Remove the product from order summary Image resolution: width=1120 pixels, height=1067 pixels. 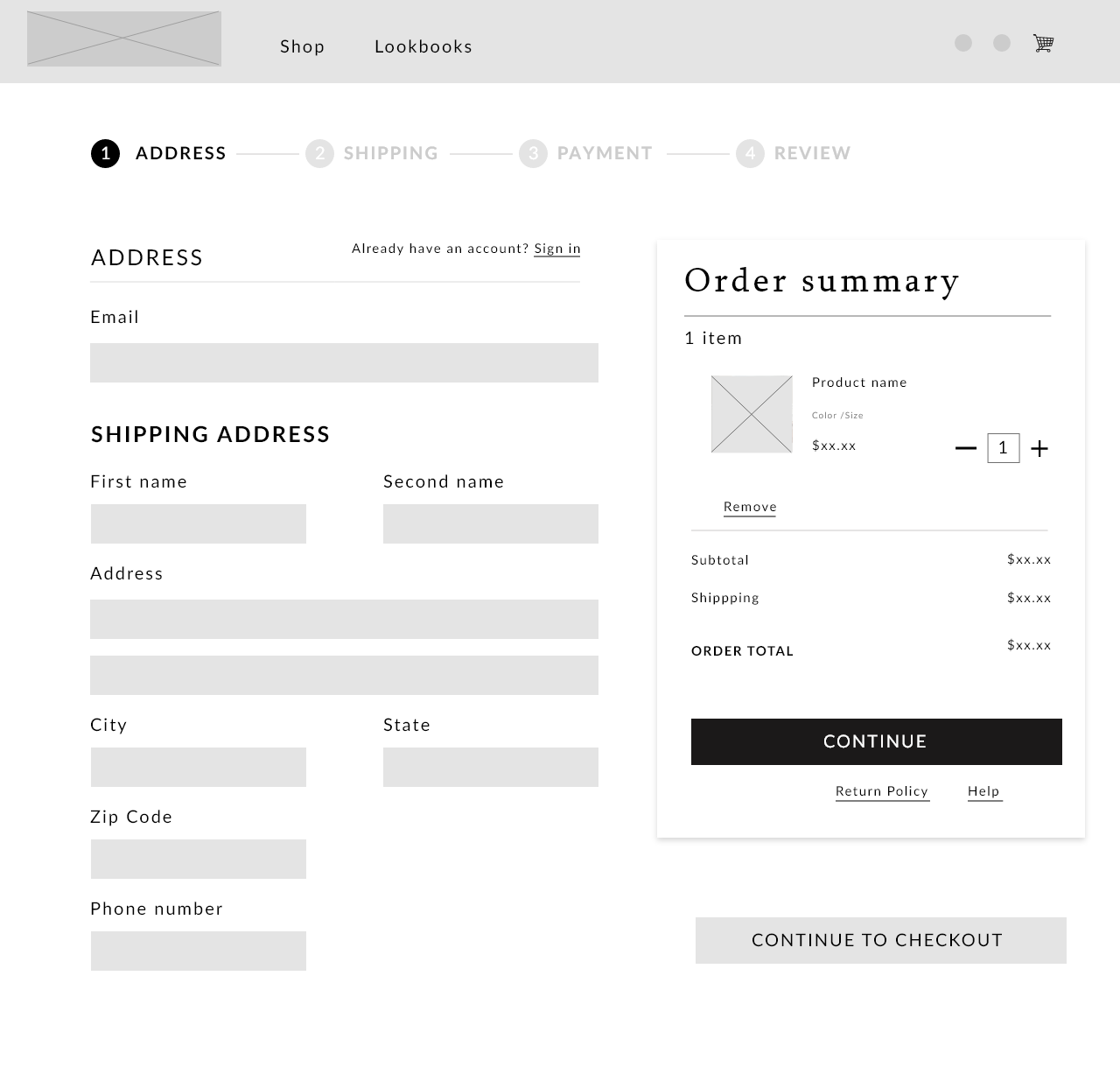750,507
